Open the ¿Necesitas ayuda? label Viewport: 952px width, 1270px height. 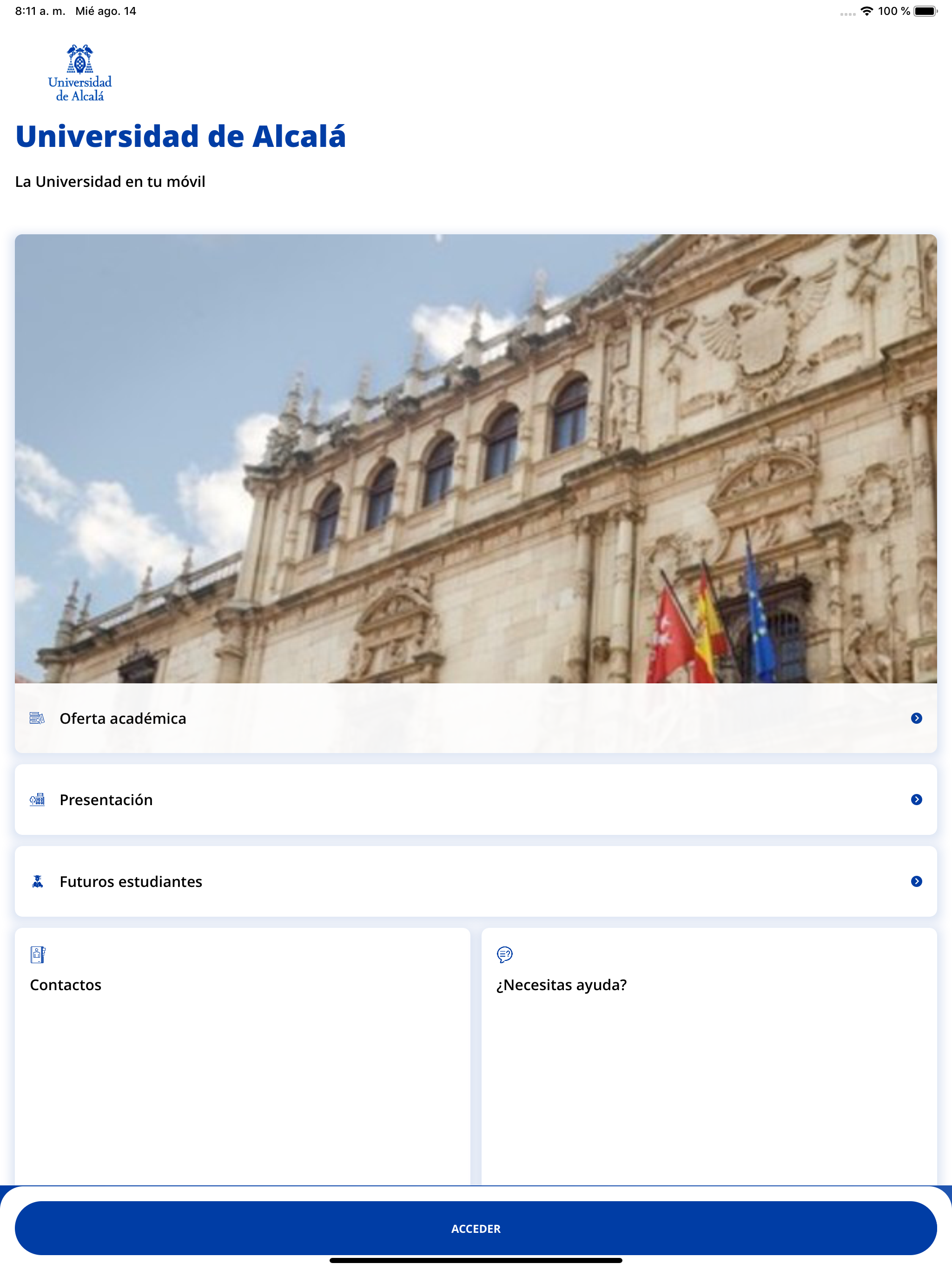click(562, 985)
